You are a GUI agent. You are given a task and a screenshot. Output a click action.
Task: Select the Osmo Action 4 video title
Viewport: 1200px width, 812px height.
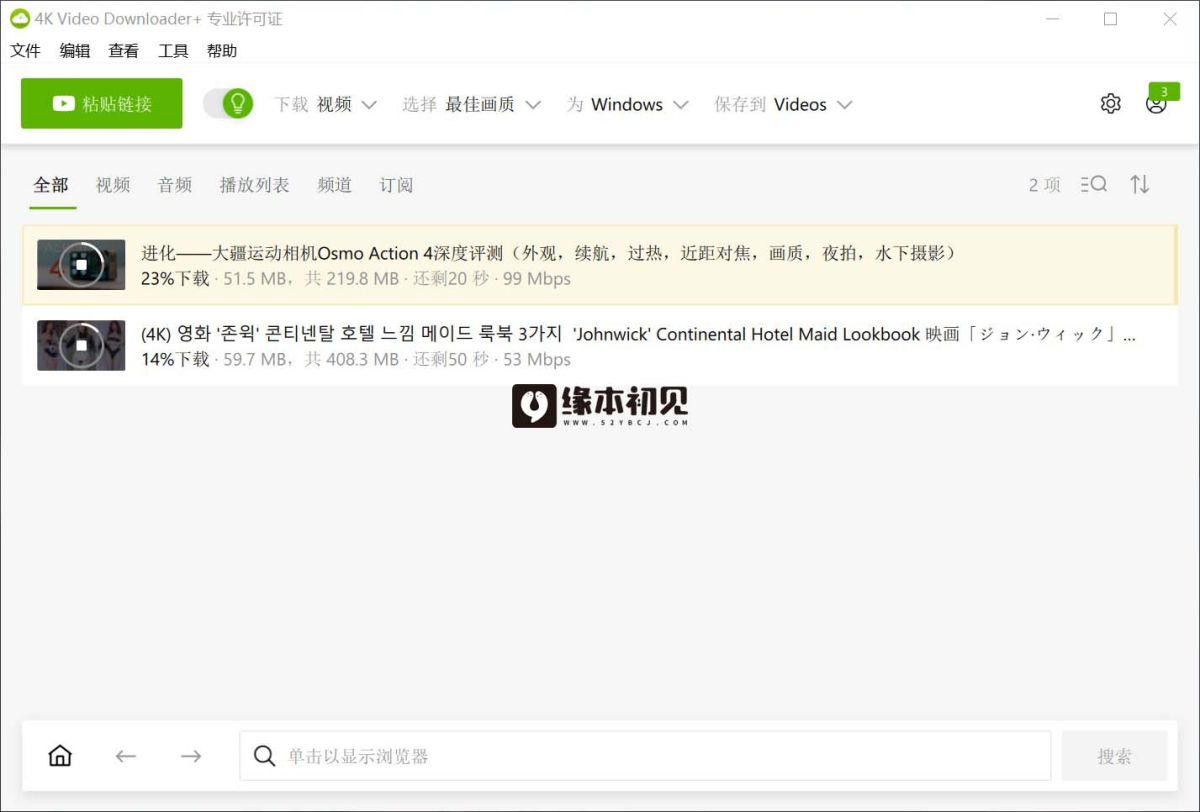(x=549, y=253)
